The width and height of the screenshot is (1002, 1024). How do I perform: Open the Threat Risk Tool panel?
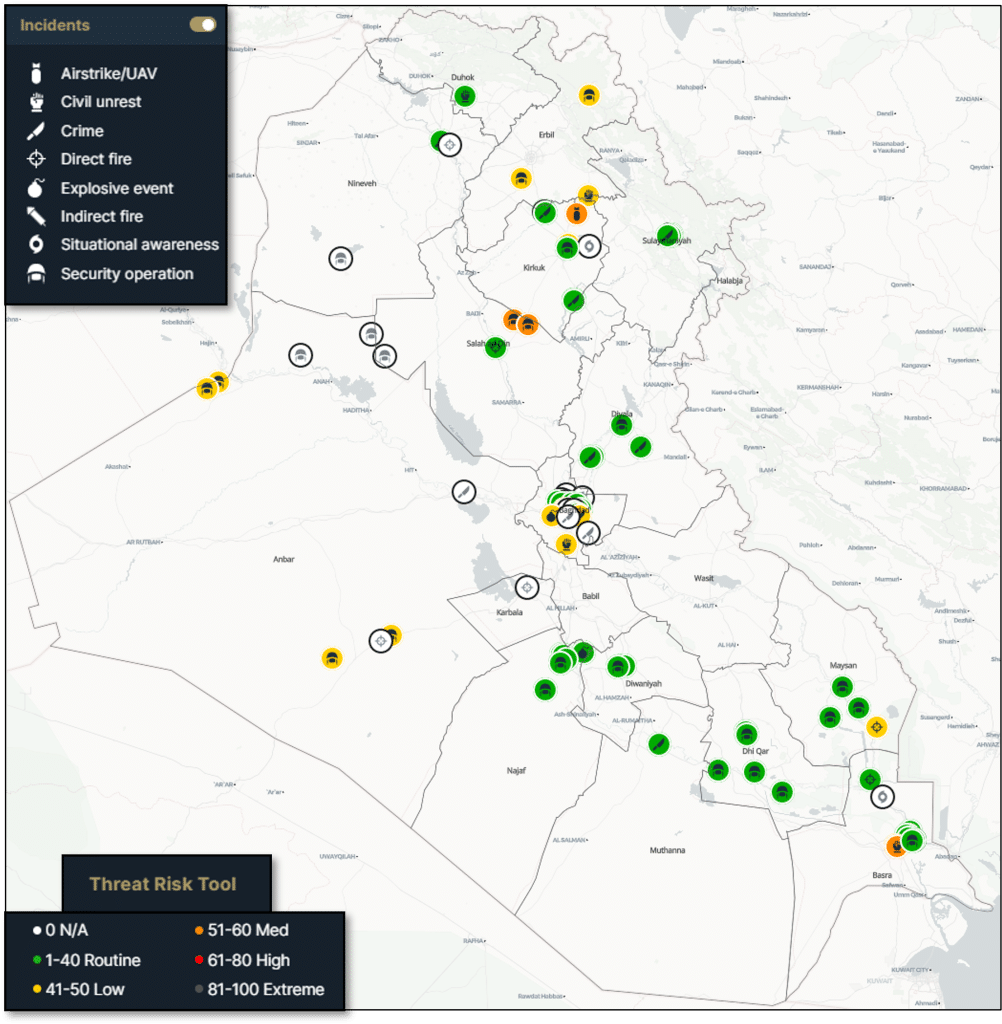[x=163, y=883]
